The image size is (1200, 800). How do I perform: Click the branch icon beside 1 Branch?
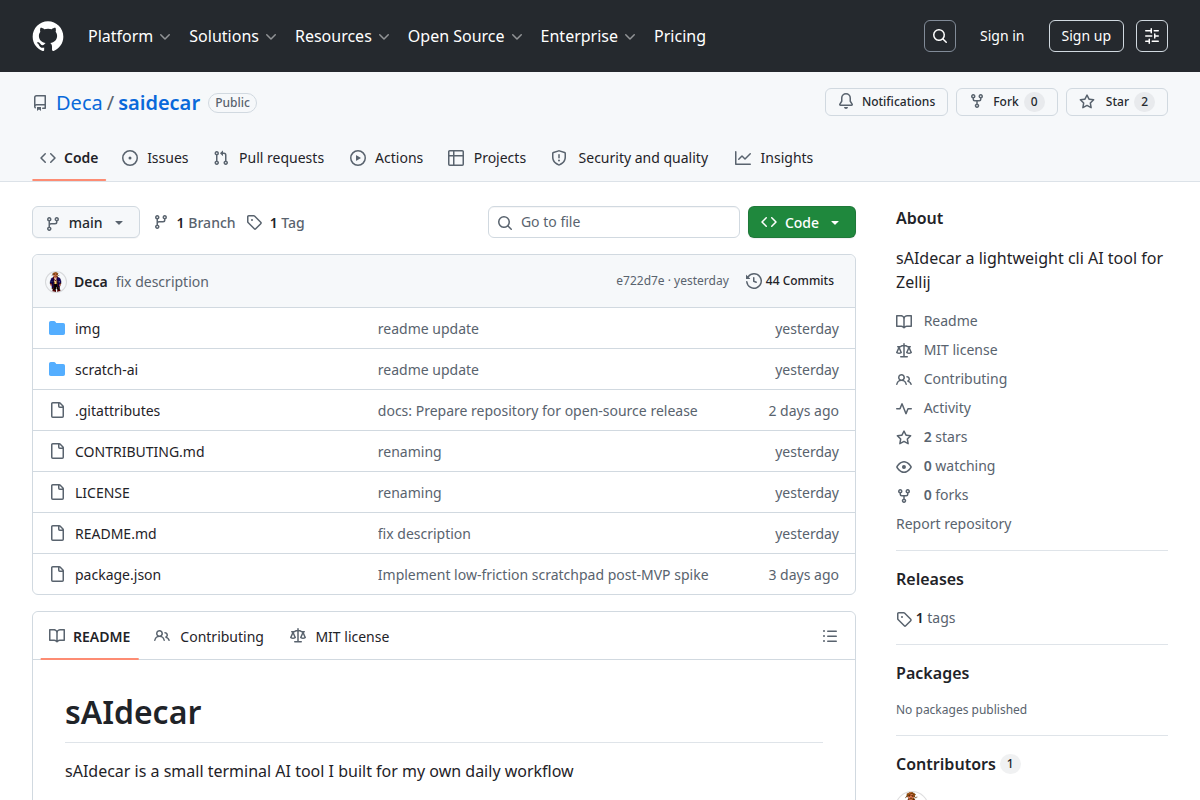(161, 223)
